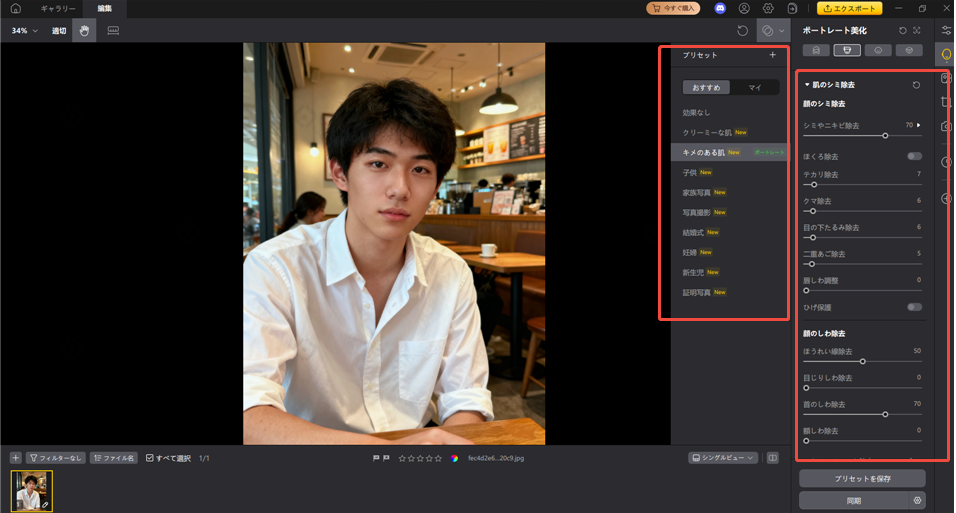Click the エクスポート button
The width and height of the screenshot is (956, 513).
(849, 9)
